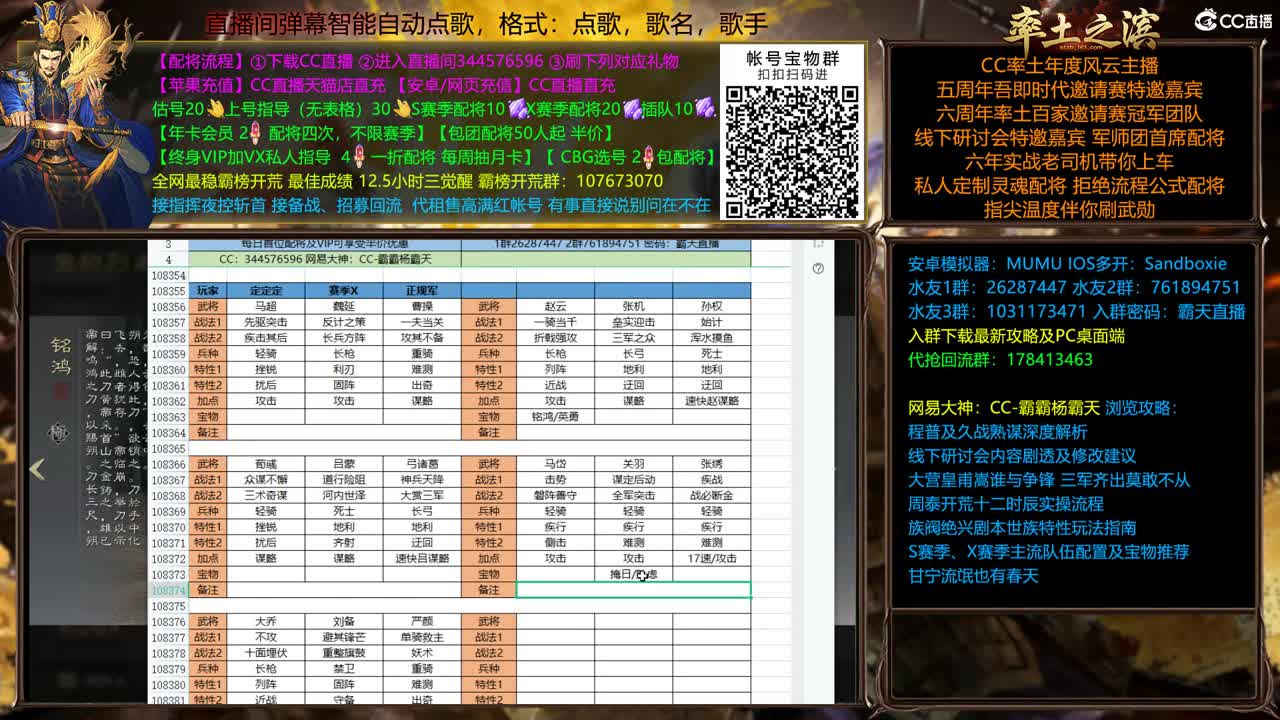1280x720 pixels.
Task: Select the 折戟强攻 cell
Action: [x=556, y=338]
